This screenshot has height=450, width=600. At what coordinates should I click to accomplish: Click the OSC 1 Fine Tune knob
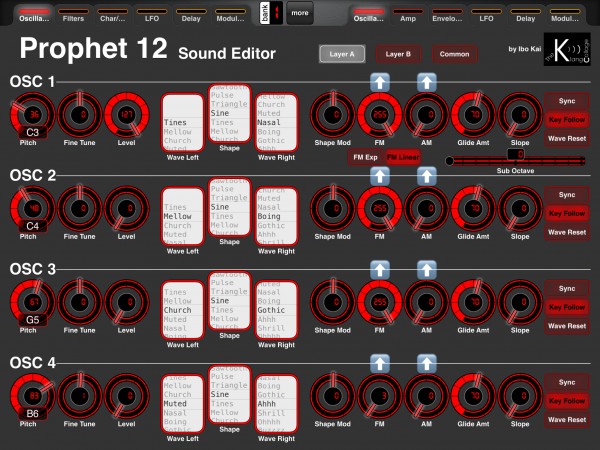80,114
